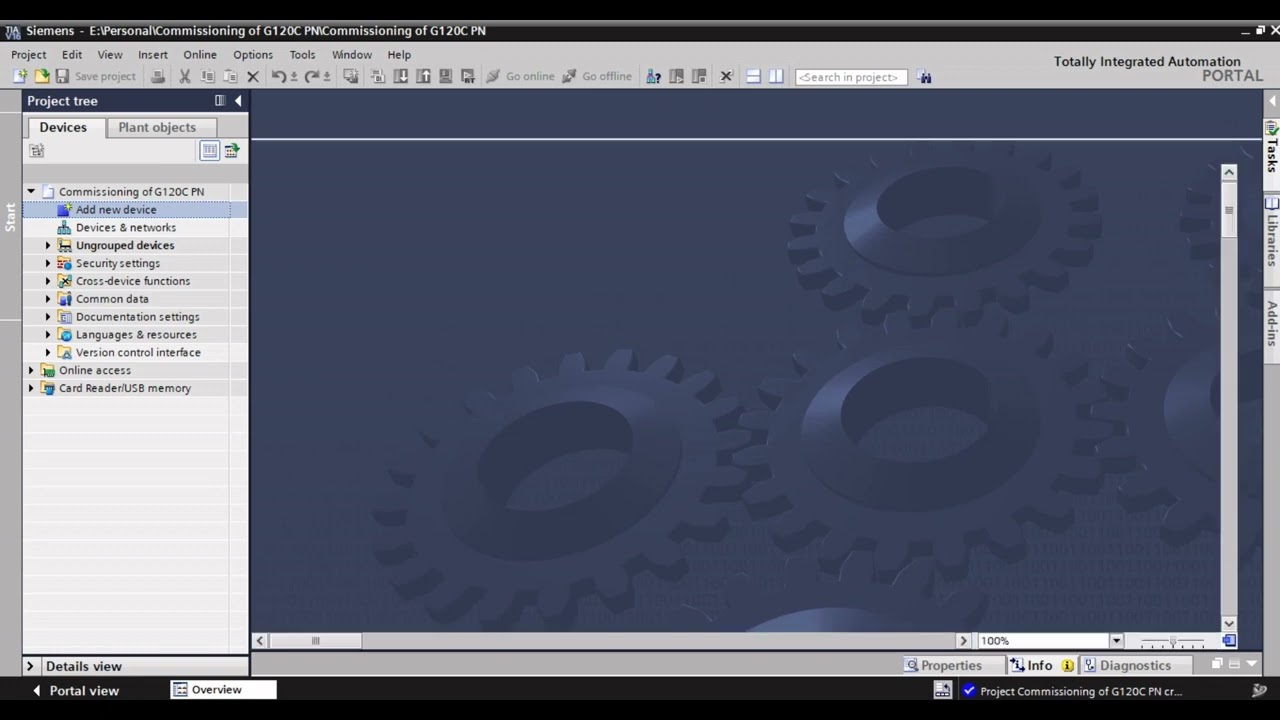
Task: Open the zoom level 100% dropdown
Action: [1116, 641]
